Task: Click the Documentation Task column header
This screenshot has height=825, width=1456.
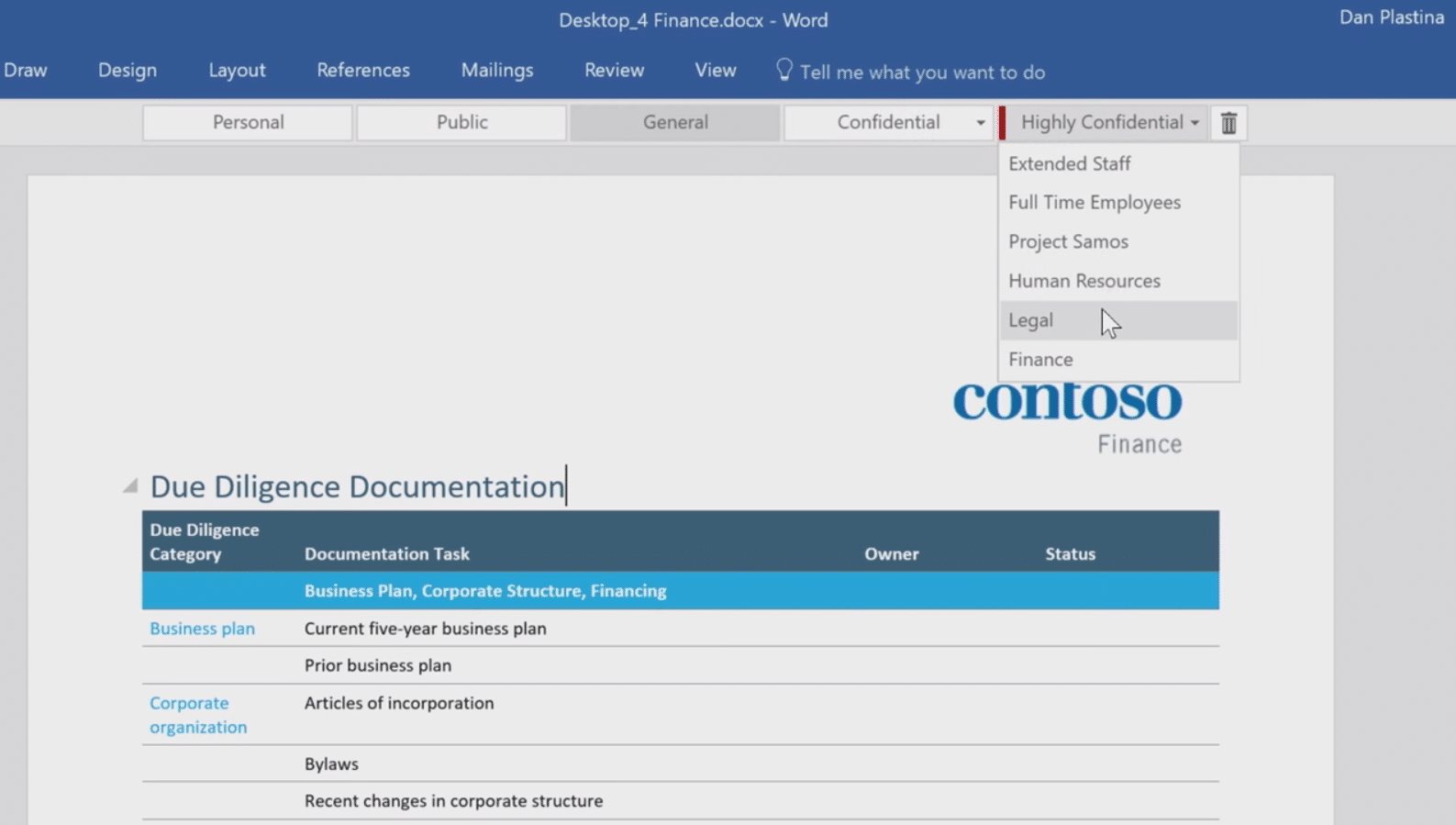Action: point(386,554)
